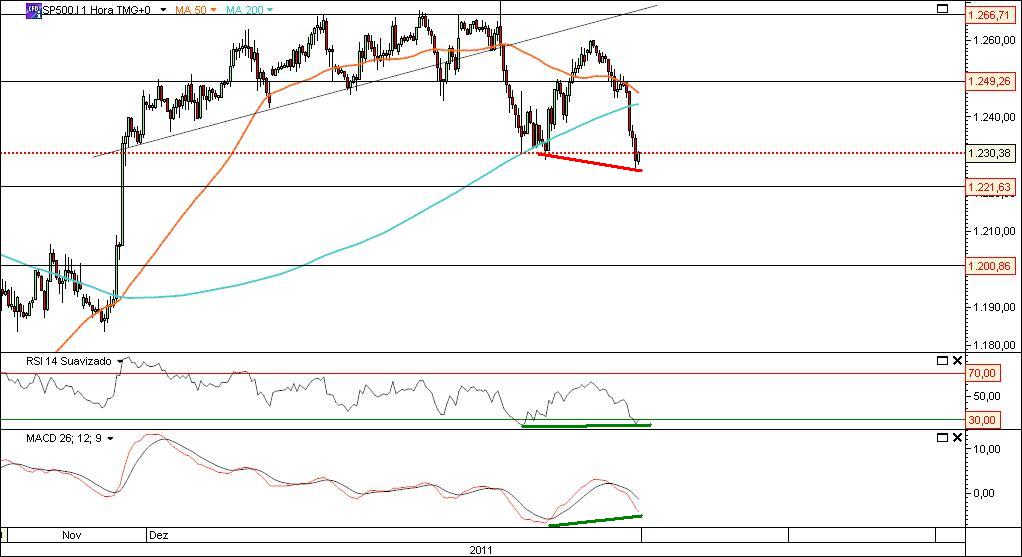Select the 1.200,86 price level label
The width and height of the screenshot is (1022, 557).
pyautogui.click(x=989, y=266)
